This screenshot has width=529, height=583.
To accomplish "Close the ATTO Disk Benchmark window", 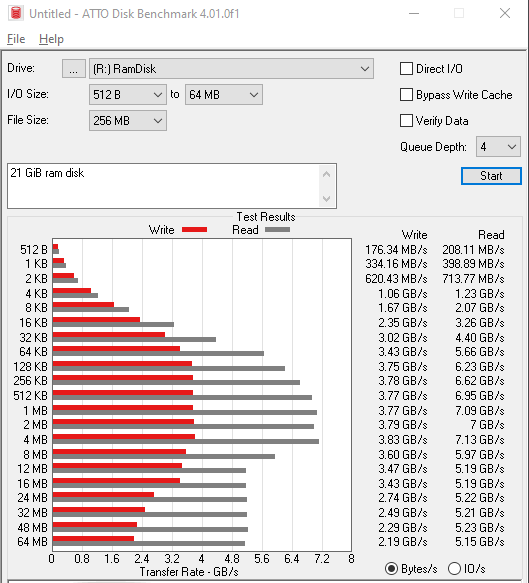I will point(505,14).
